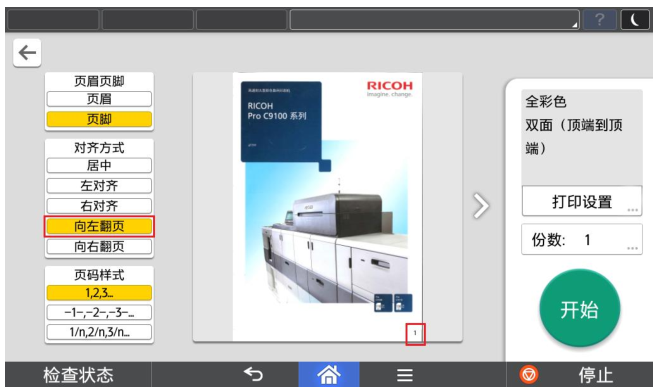Tap the RICOH brochure preview thumbnail

327,207
